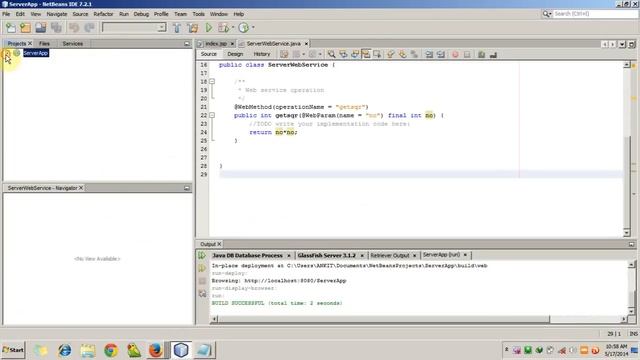This screenshot has height=360, width=640.
Task: Toggle Highlight Search editor icon
Action: point(366,54)
